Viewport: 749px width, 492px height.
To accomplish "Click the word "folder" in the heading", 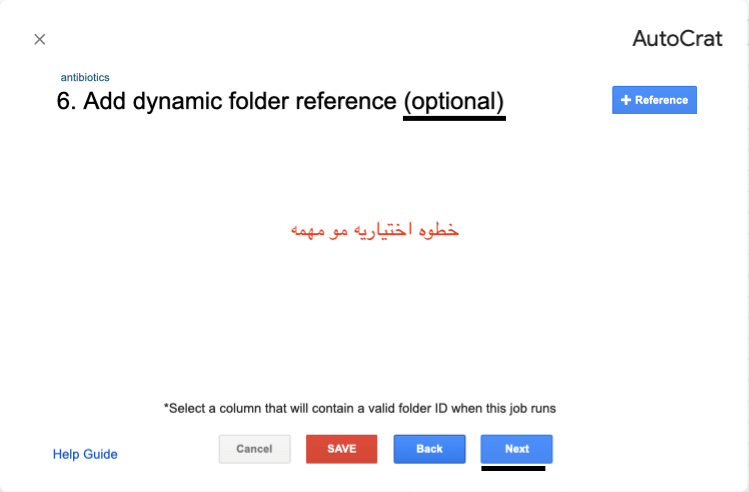I will 248,101.
